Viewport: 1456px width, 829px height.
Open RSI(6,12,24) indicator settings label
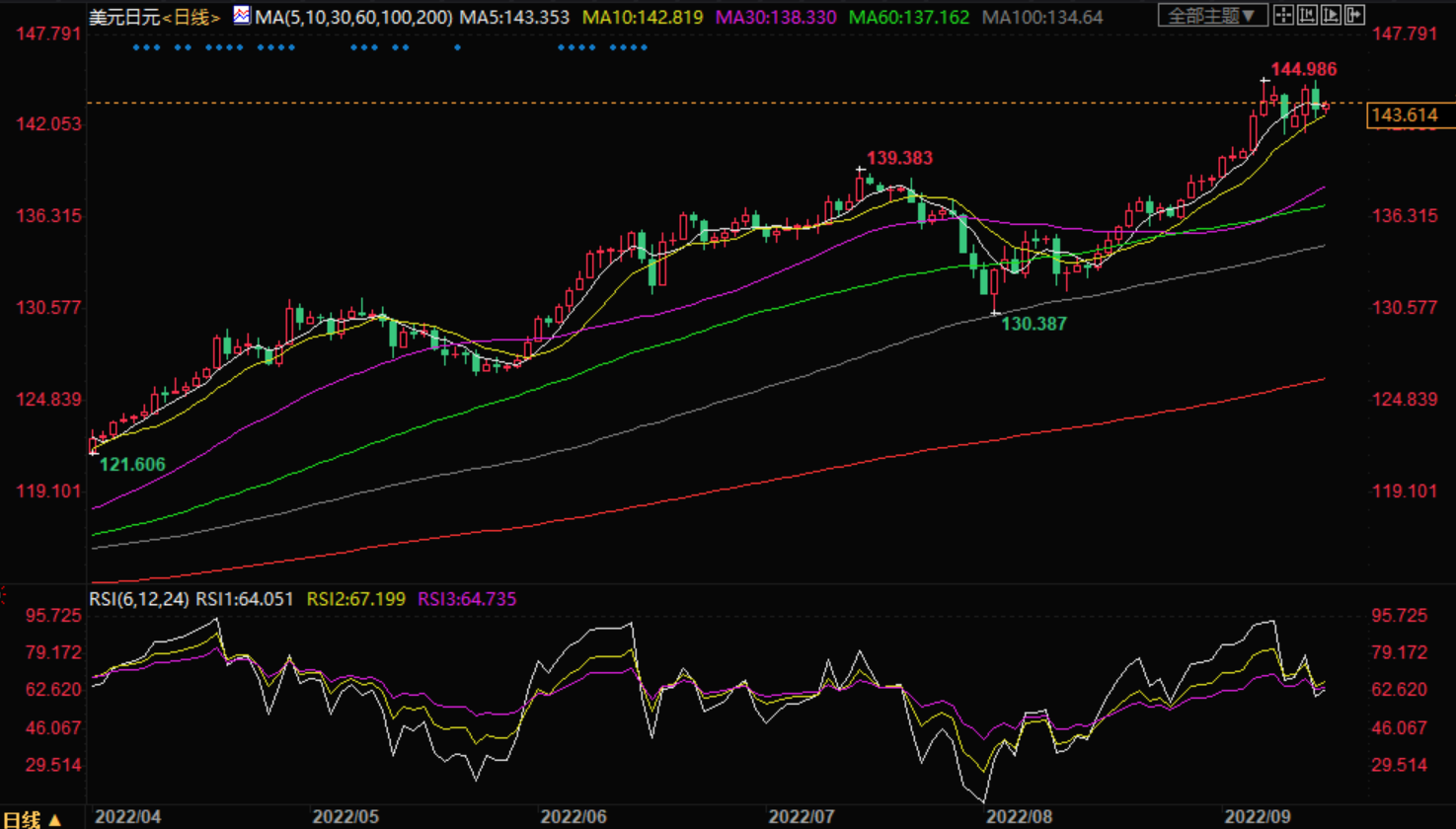139,598
